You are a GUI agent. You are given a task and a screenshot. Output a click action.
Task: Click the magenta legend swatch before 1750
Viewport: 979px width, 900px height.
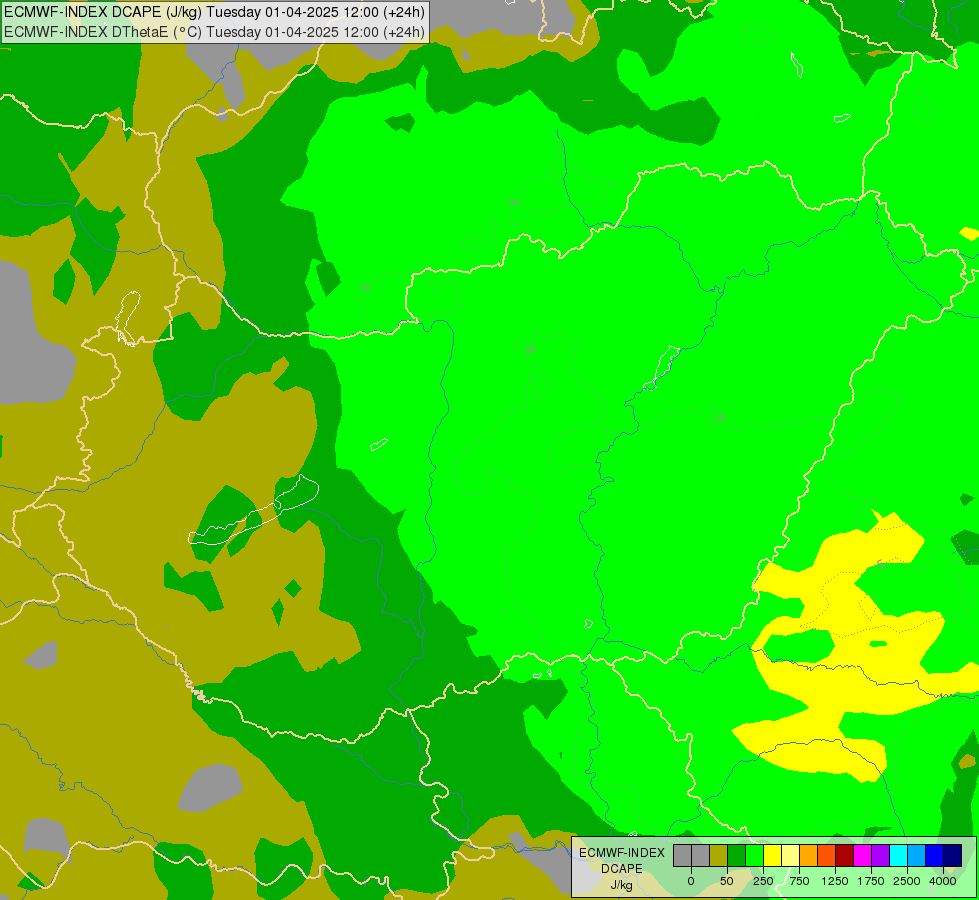[x=862, y=855]
